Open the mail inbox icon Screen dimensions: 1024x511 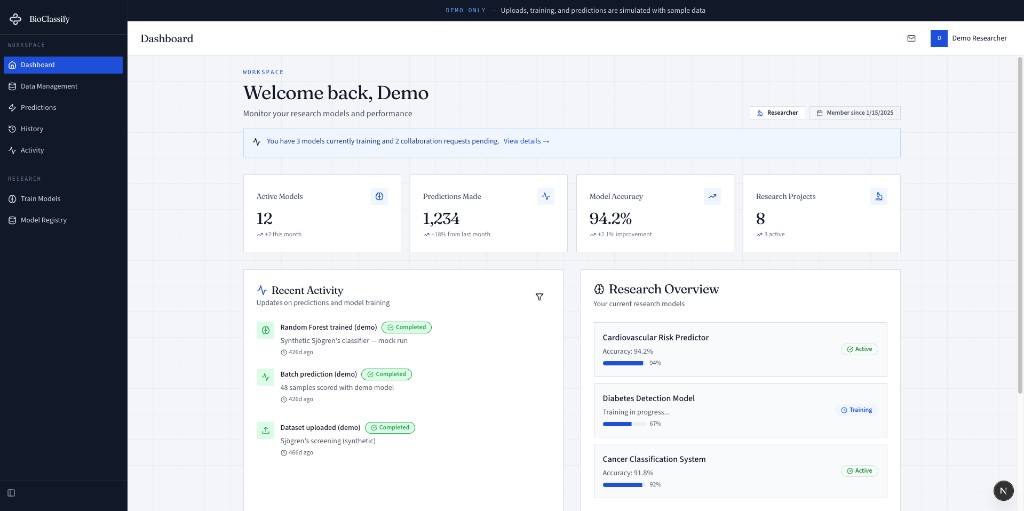911,39
